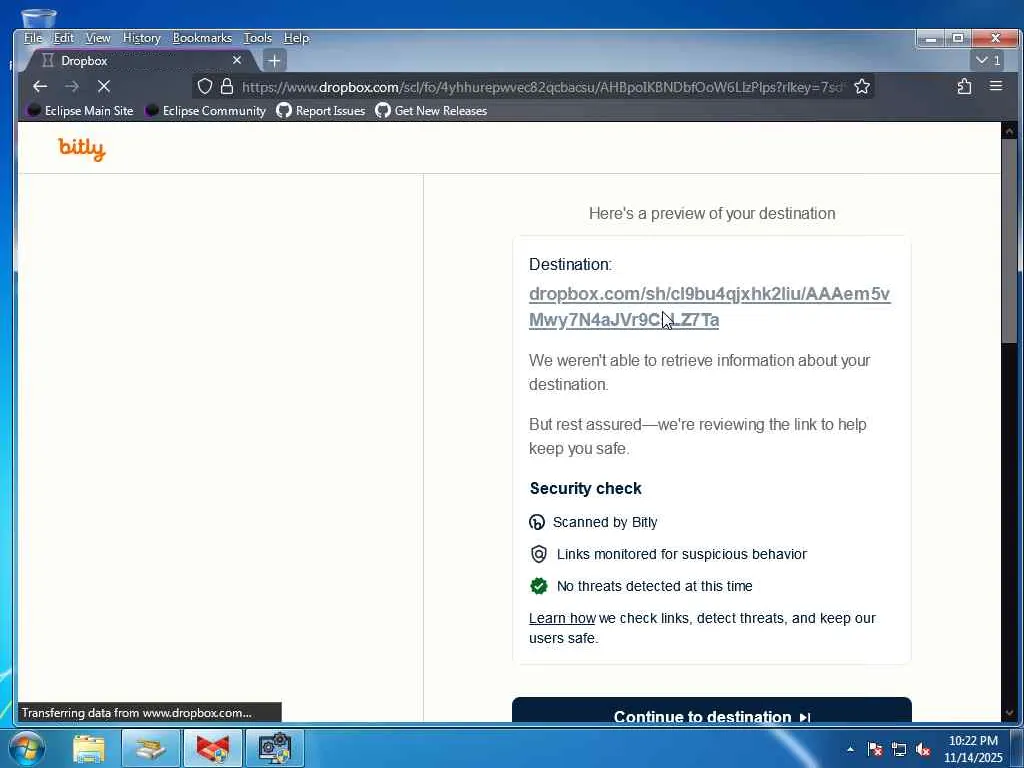Viewport: 1024px width, 768px height.
Task: Click the Learn how link
Action: click(562, 618)
